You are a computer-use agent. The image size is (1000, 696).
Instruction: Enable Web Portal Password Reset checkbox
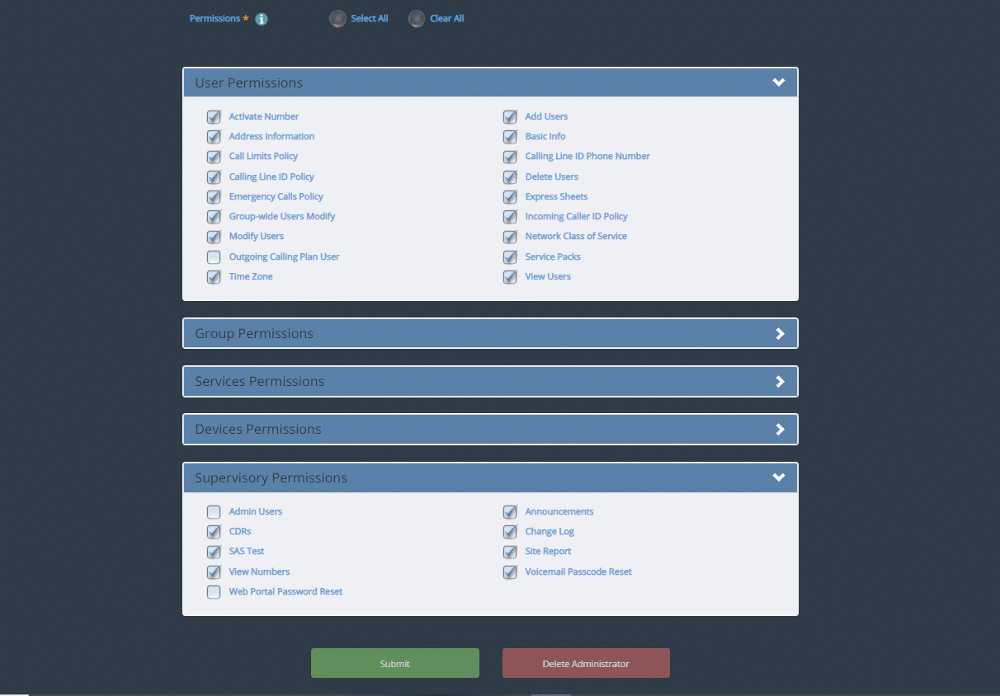213,592
